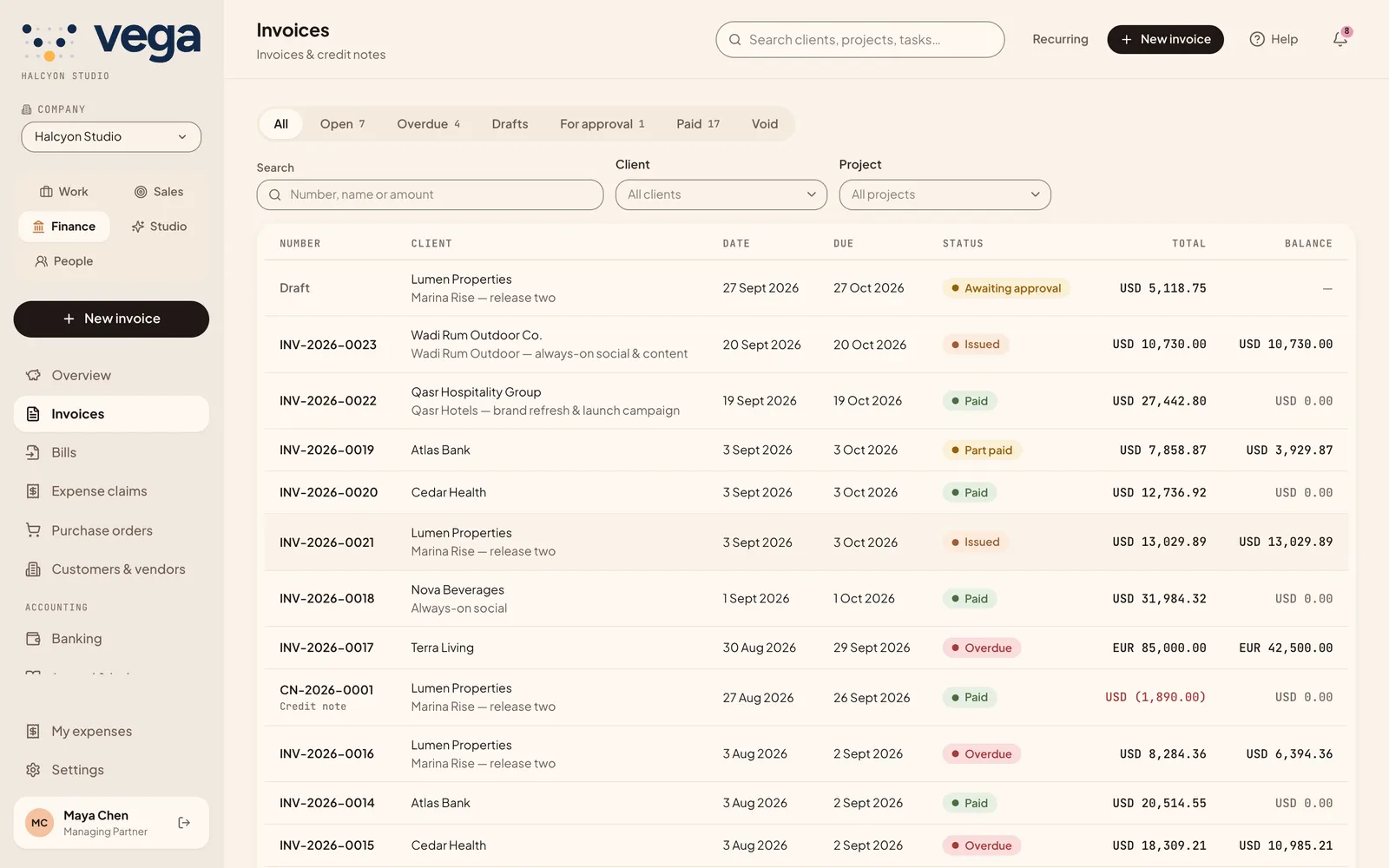Click the Vega logo

(x=111, y=43)
